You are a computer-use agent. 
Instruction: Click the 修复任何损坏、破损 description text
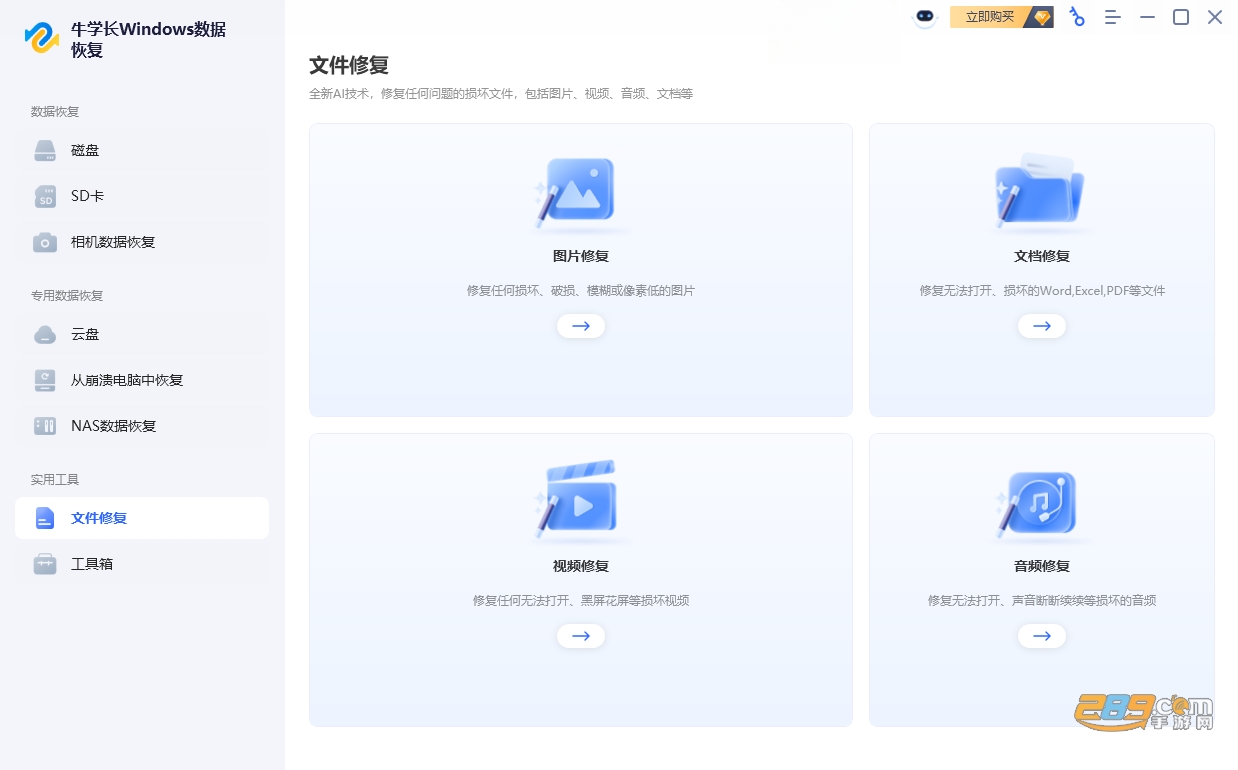(581, 291)
